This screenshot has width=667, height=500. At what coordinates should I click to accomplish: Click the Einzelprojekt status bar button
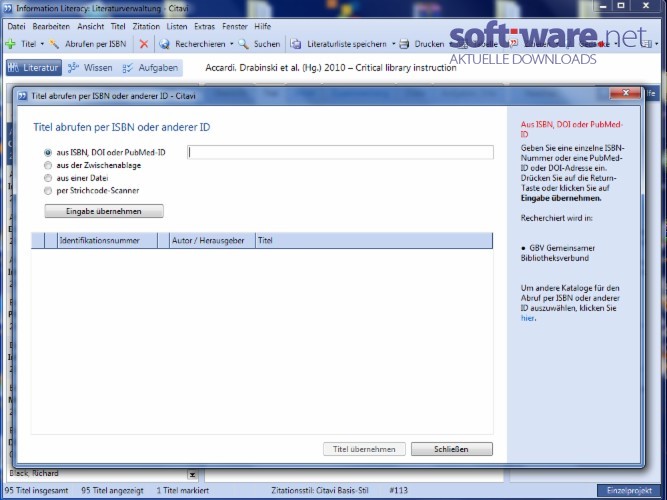pyautogui.click(x=629, y=491)
